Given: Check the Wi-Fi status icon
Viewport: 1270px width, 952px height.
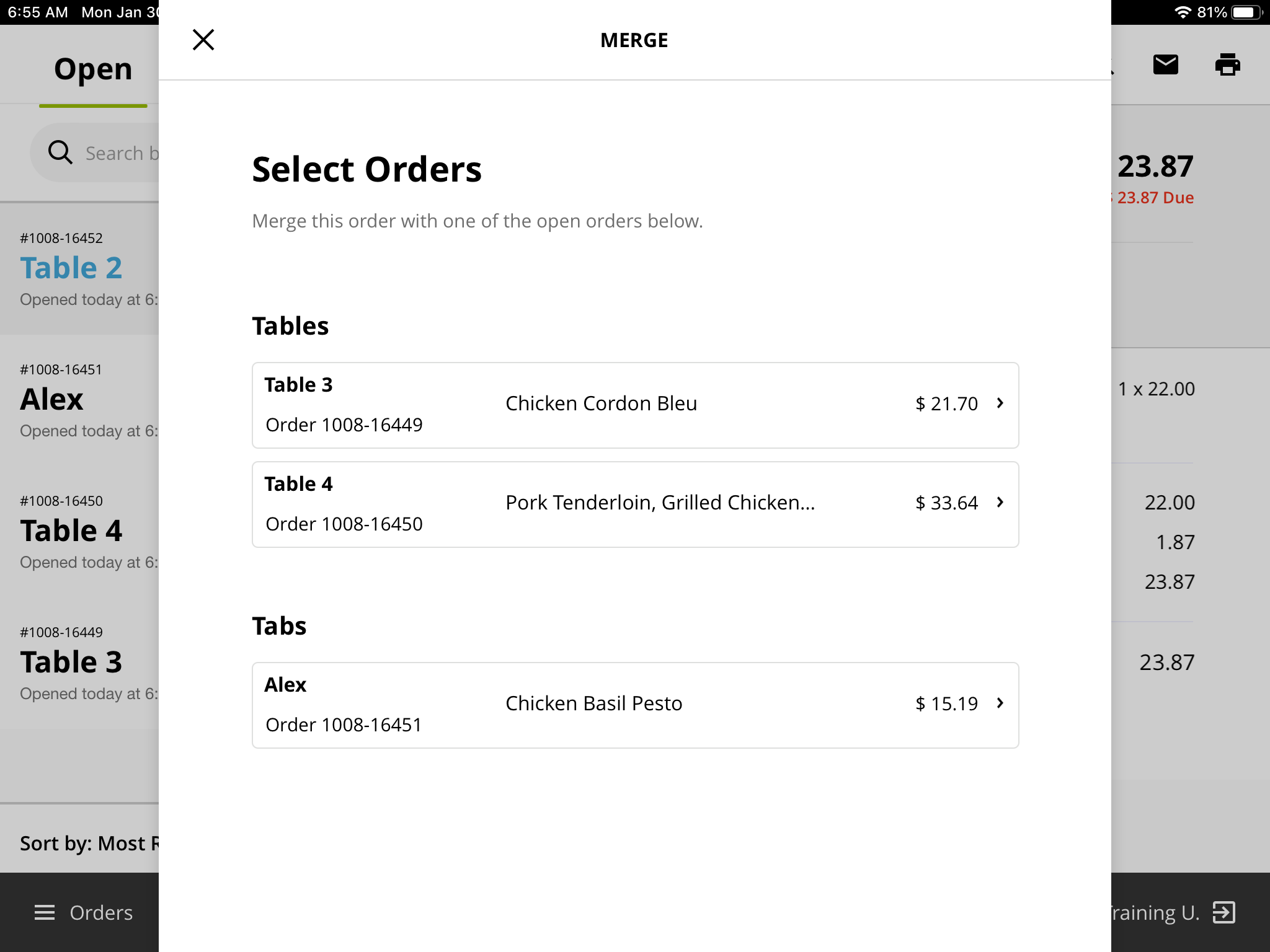Looking at the screenshot, I should click(x=1183, y=11).
